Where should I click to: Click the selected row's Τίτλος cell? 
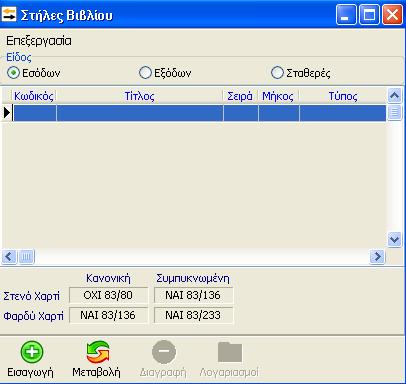[140, 113]
